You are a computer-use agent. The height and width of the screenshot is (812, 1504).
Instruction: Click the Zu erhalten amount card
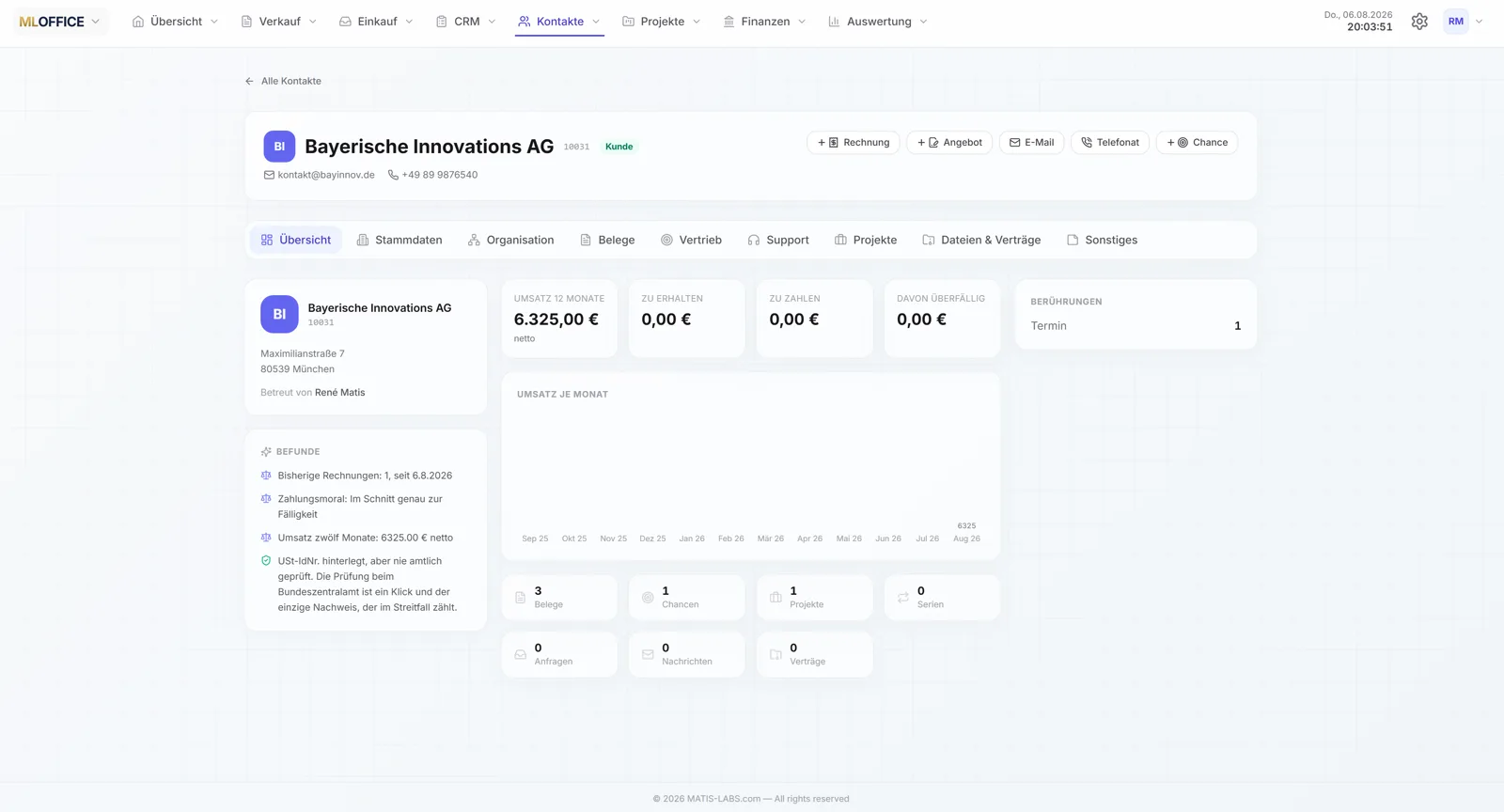click(x=686, y=319)
